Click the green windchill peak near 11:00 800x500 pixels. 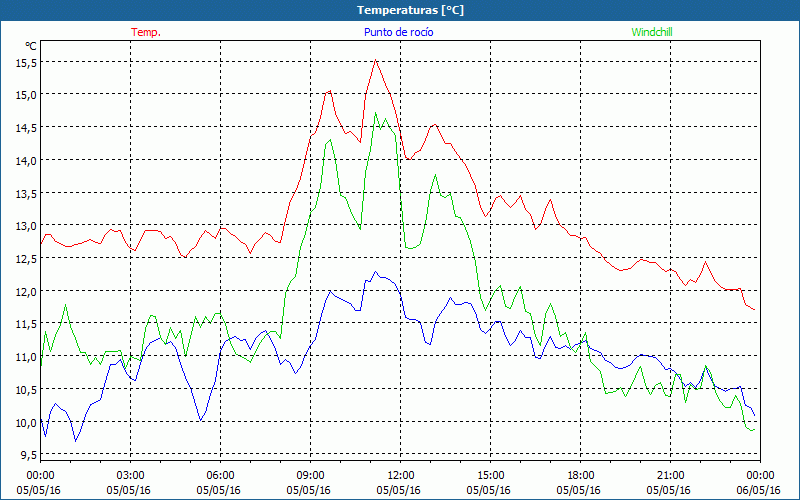coord(376,113)
